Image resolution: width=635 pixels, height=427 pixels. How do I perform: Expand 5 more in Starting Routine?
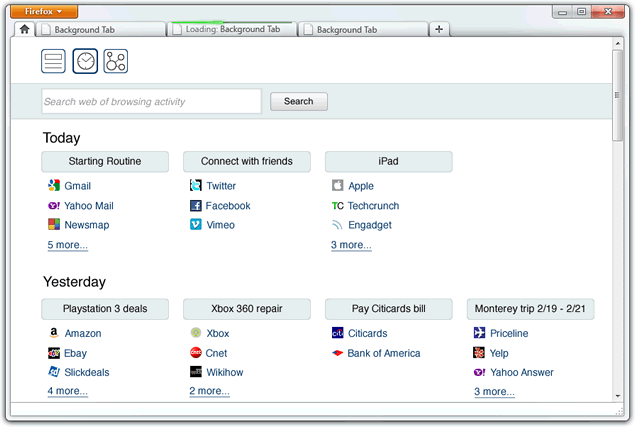(67, 245)
